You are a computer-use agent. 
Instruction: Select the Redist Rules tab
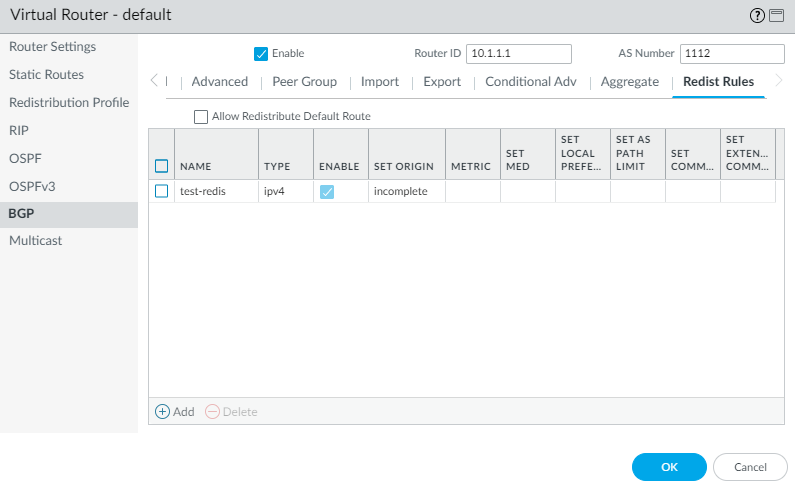tap(718, 82)
